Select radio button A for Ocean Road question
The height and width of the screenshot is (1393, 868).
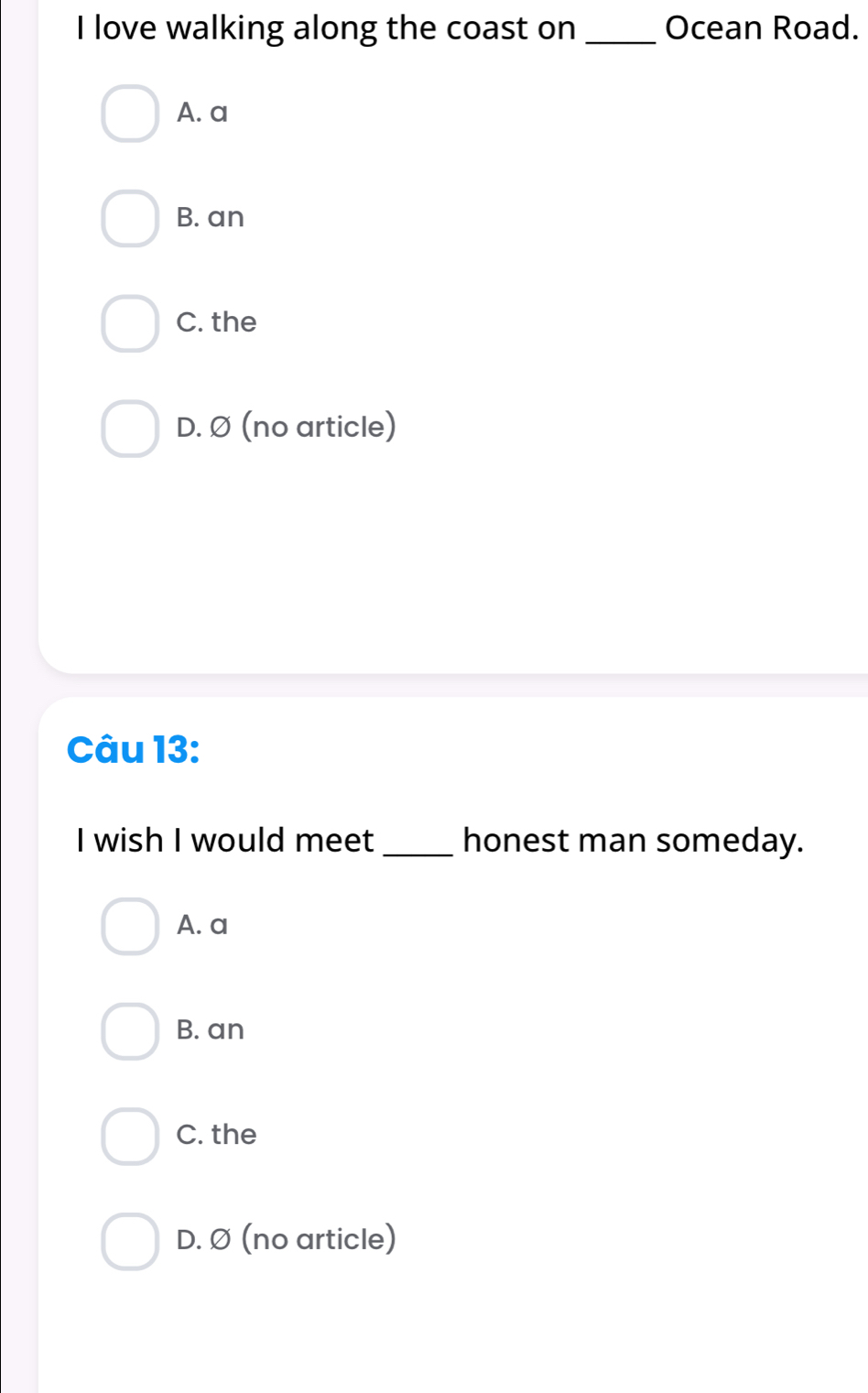(130, 114)
